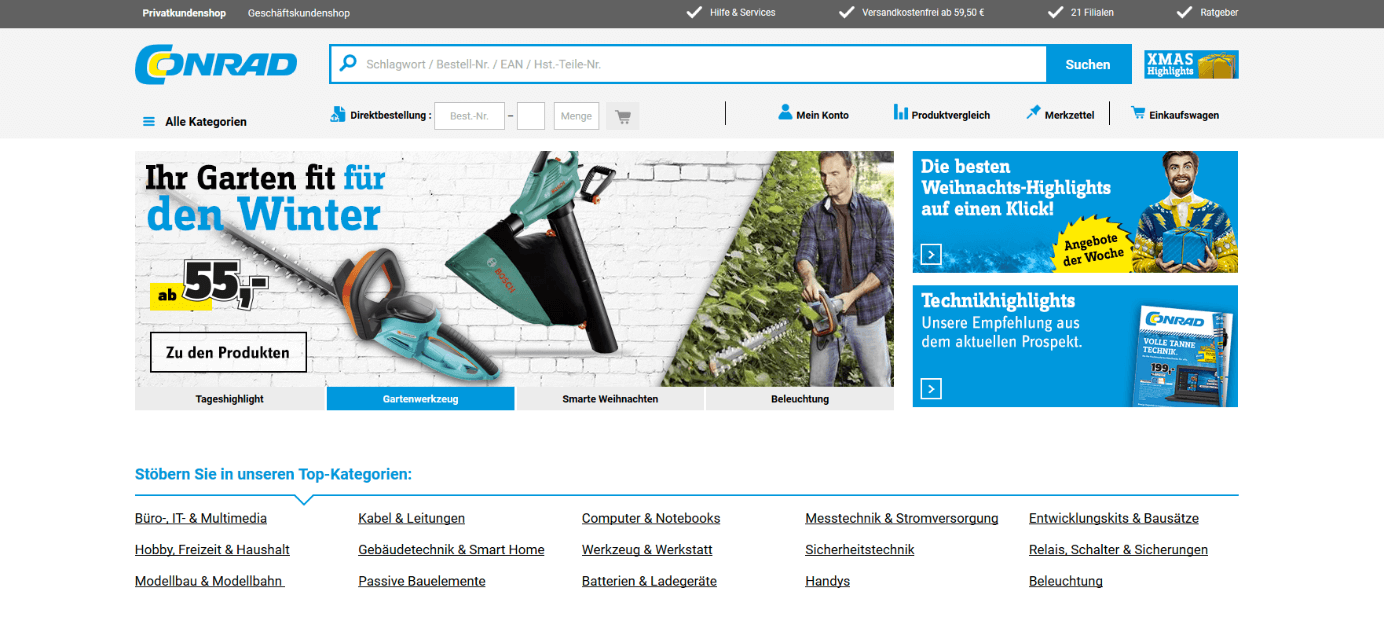
Task: Open Batterien & Ladegeräte category
Action: [x=649, y=581]
